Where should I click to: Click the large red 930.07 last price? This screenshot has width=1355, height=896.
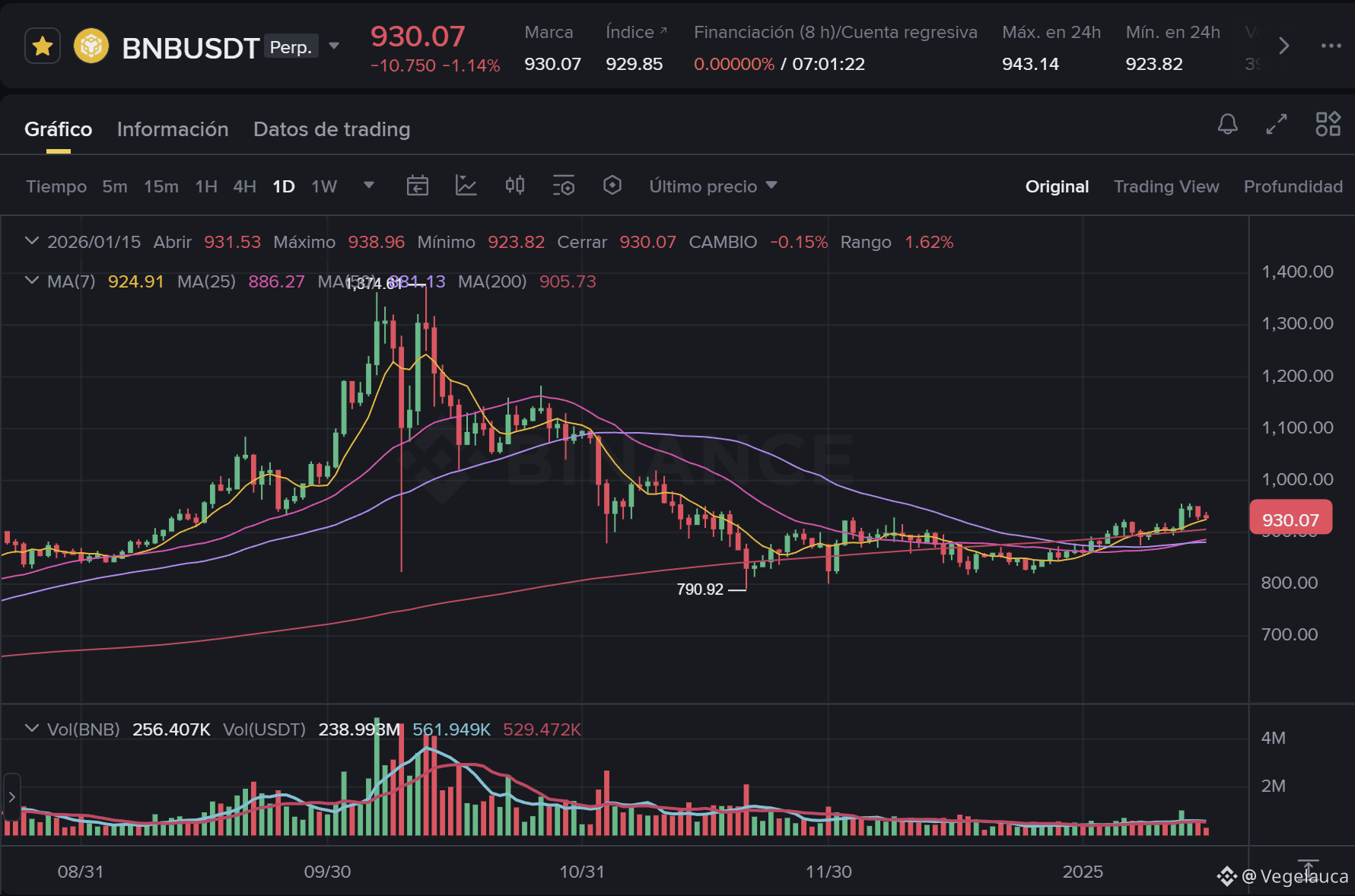(x=418, y=37)
